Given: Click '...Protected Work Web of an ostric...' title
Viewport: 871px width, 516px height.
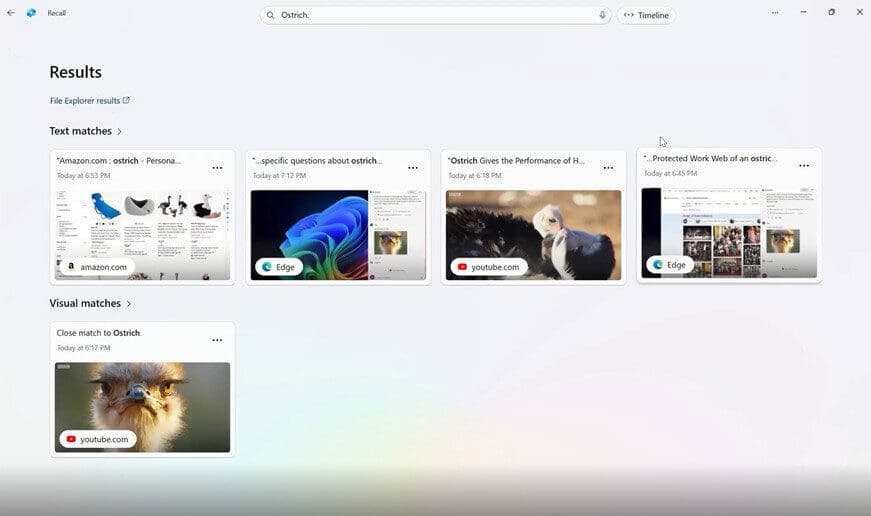Looking at the screenshot, I should point(710,158).
